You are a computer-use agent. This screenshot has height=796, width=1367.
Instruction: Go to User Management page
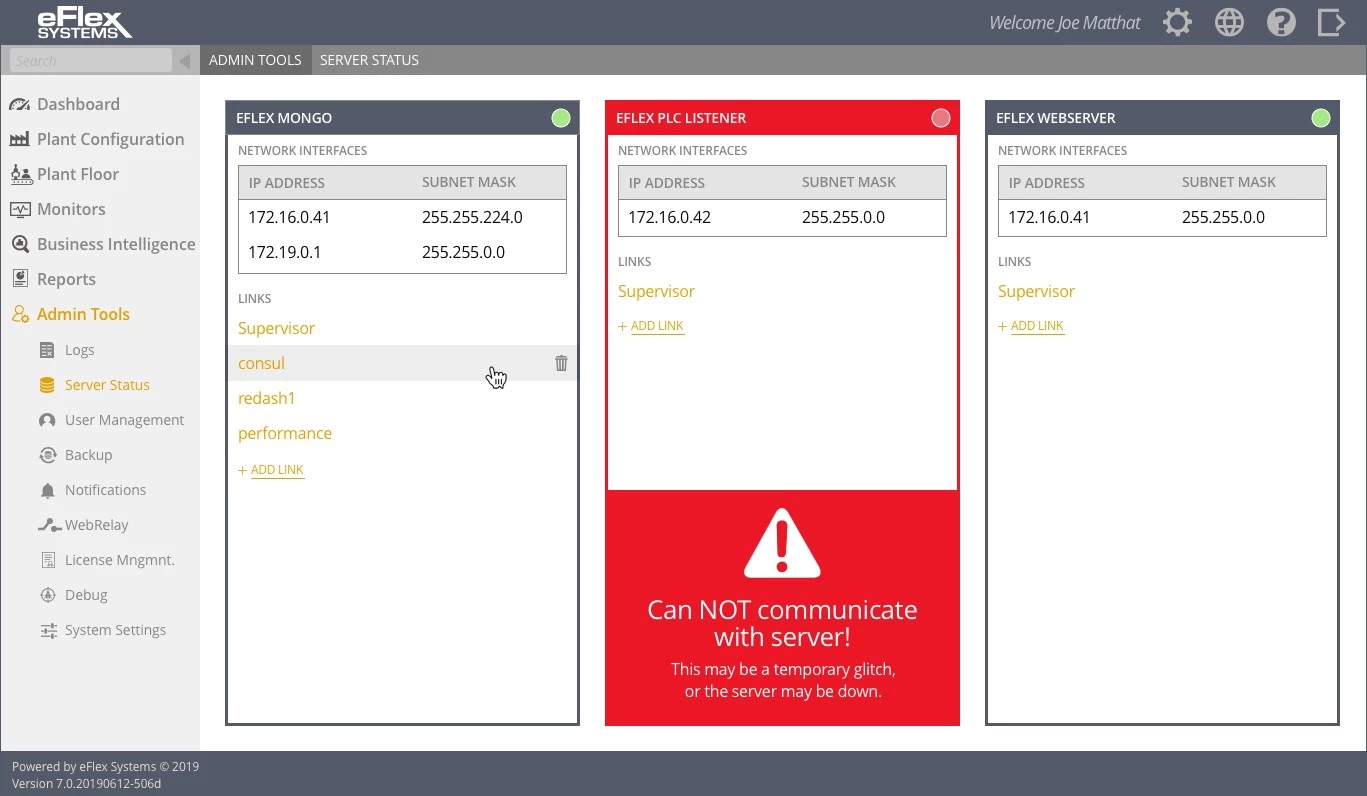(124, 420)
